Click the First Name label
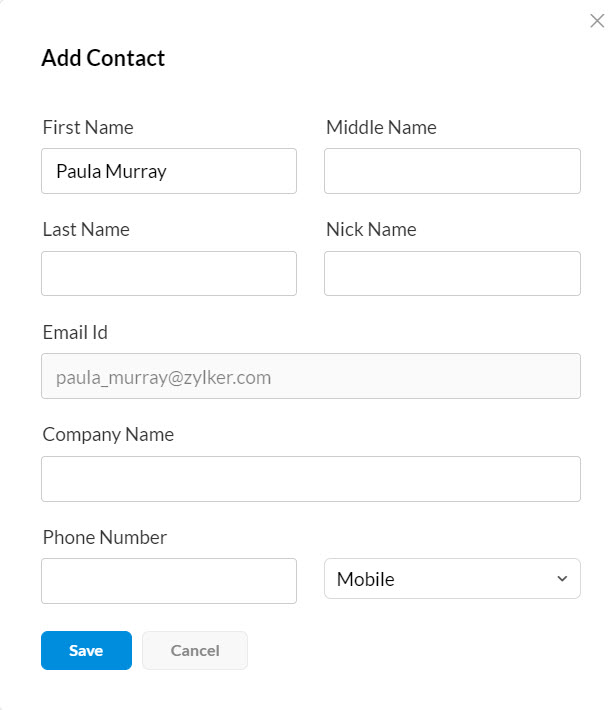Screen dimensions: 616x710 (88, 127)
